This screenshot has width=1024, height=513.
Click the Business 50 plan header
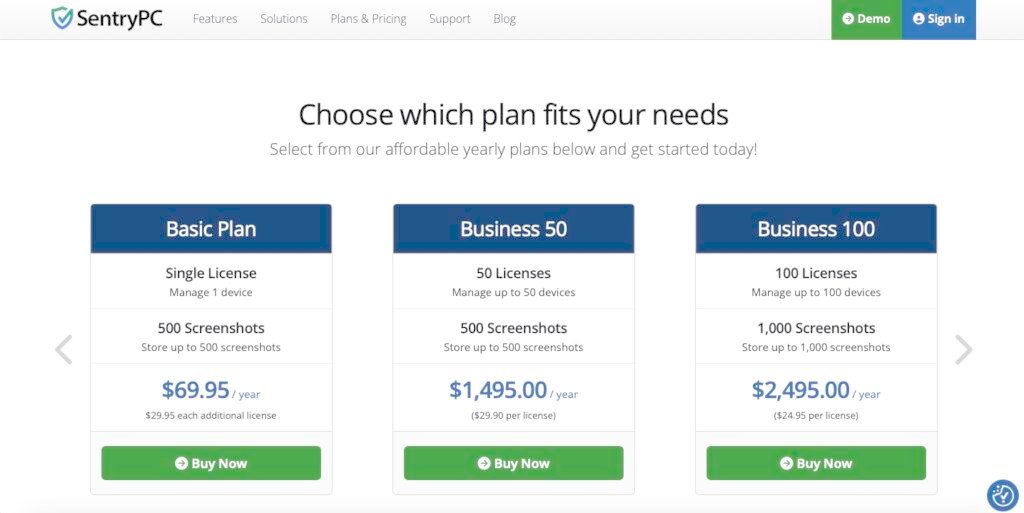click(x=513, y=229)
